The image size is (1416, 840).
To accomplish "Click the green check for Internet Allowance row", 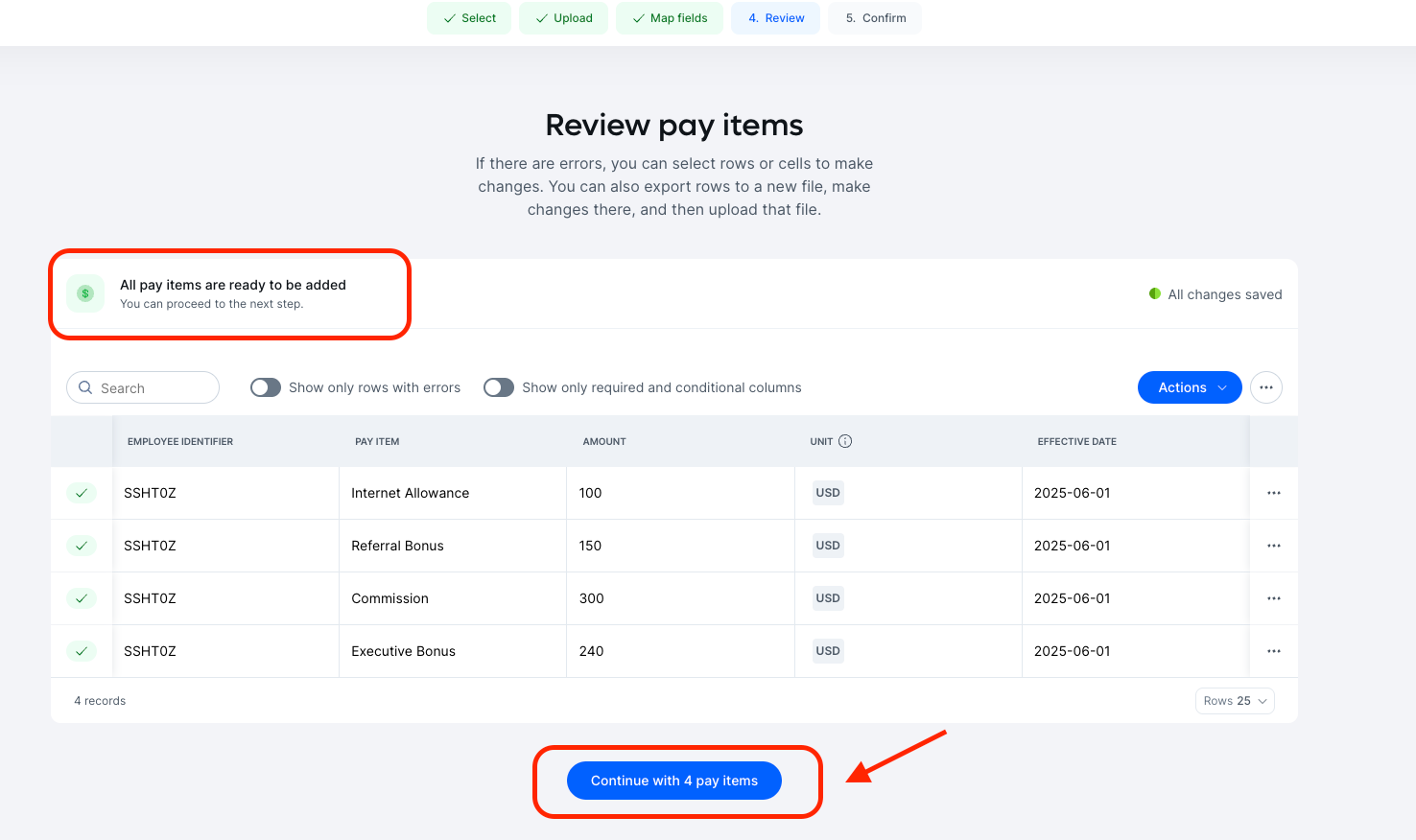I will point(82,493).
